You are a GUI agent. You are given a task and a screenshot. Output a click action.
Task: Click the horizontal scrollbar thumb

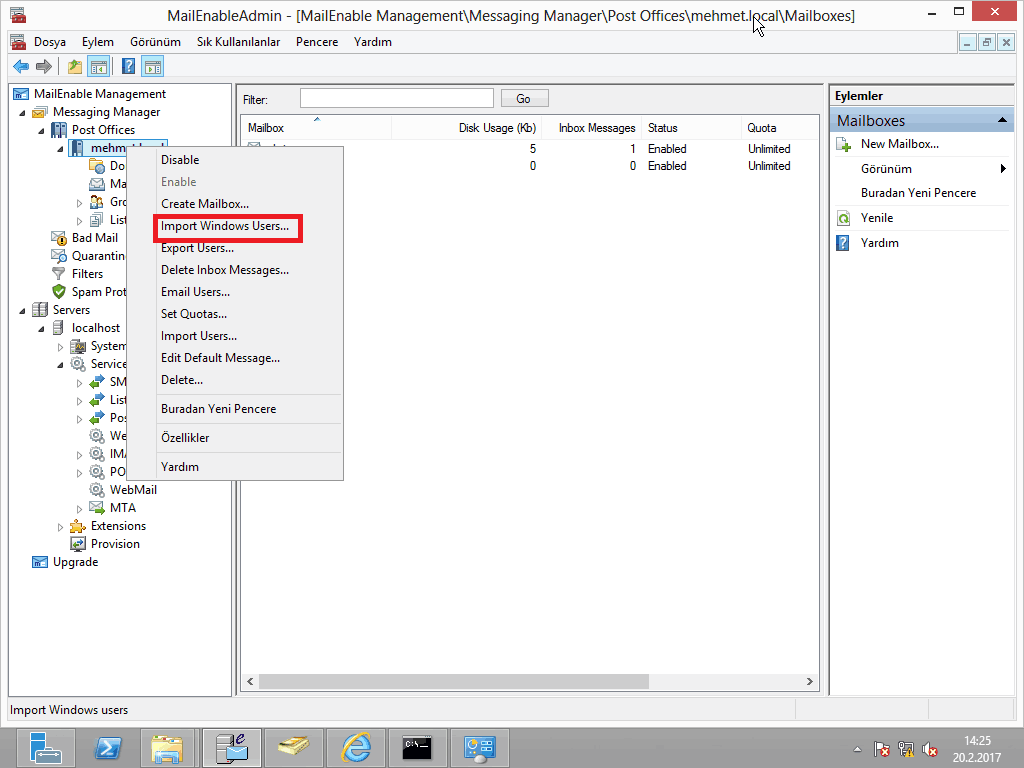pos(454,682)
